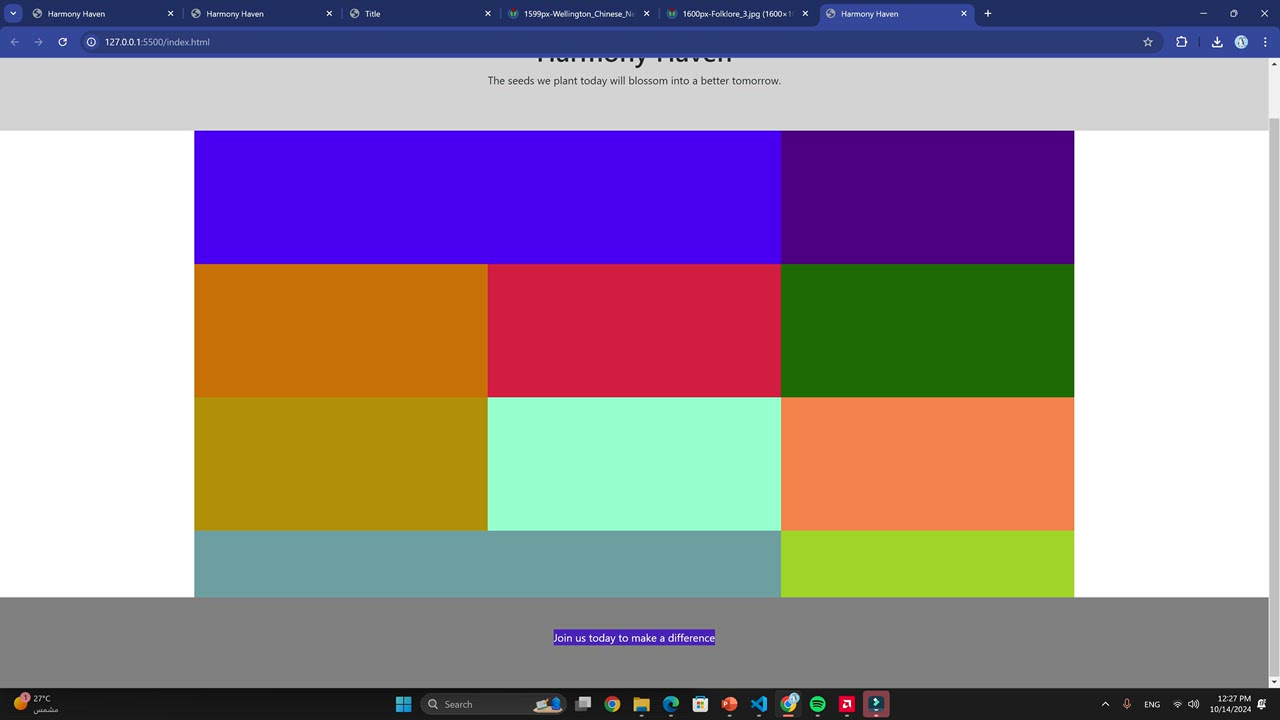Launch Microsoft Edge from the taskbar
Viewport: 1280px width, 720px height.
pyautogui.click(x=671, y=704)
